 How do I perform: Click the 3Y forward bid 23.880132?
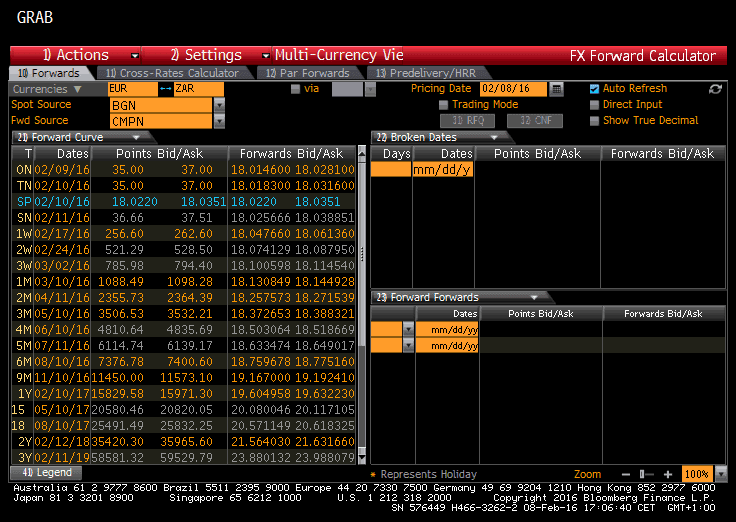(x=261, y=458)
